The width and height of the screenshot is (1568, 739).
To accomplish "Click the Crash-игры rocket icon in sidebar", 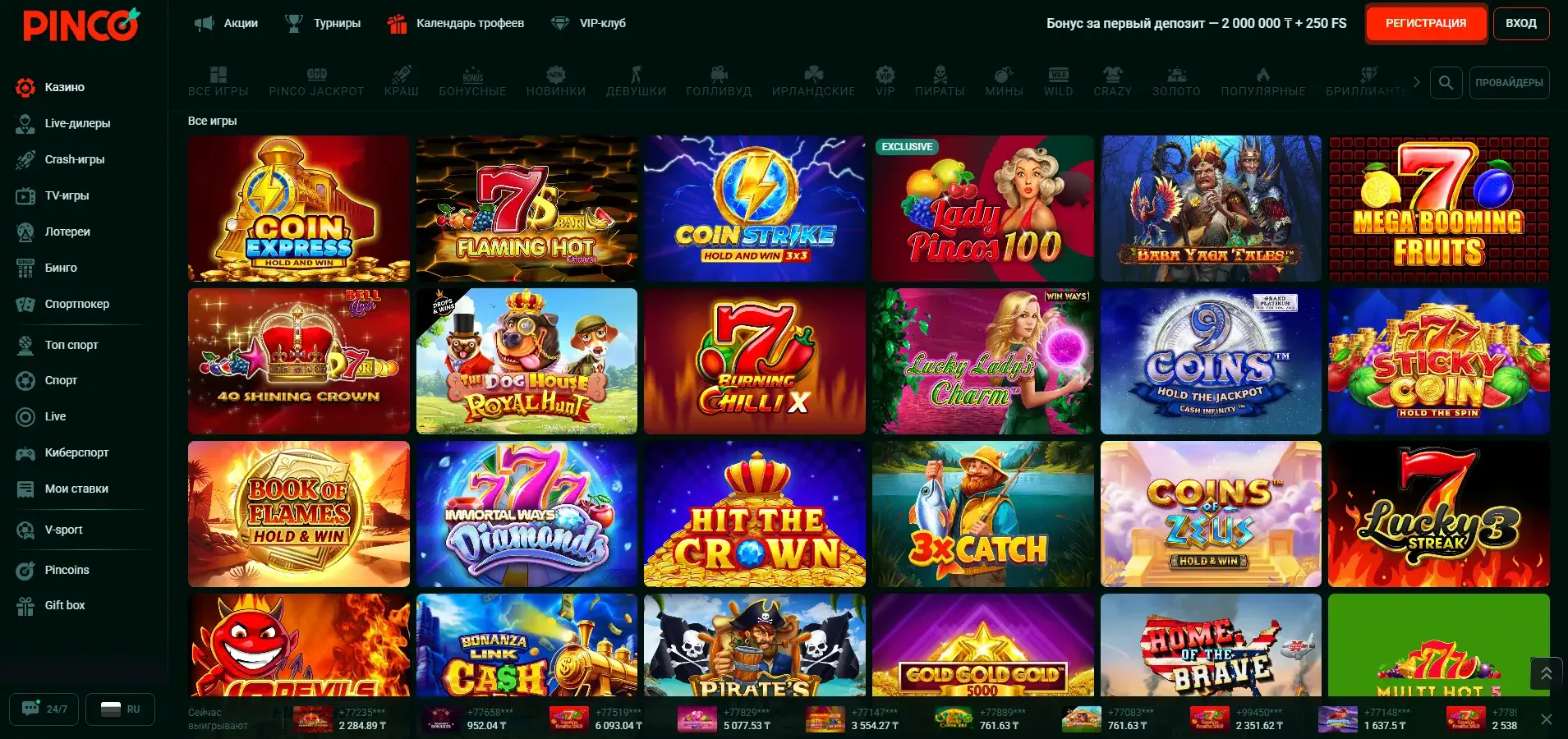I will (25, 159).
